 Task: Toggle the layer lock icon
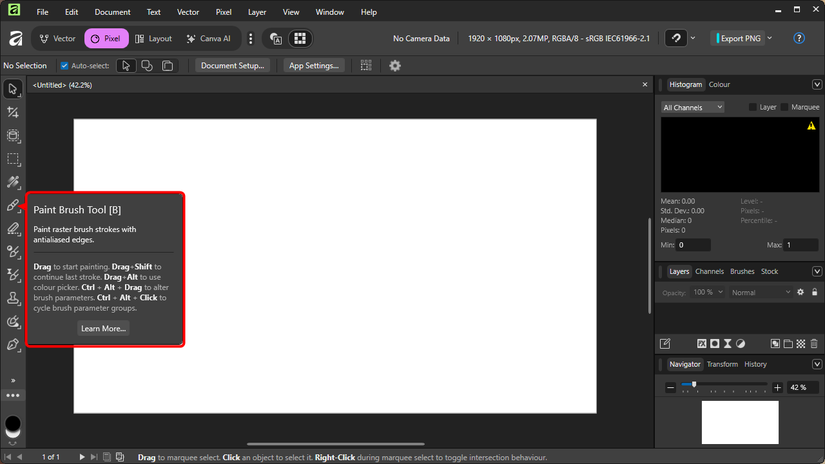[814, 292]
